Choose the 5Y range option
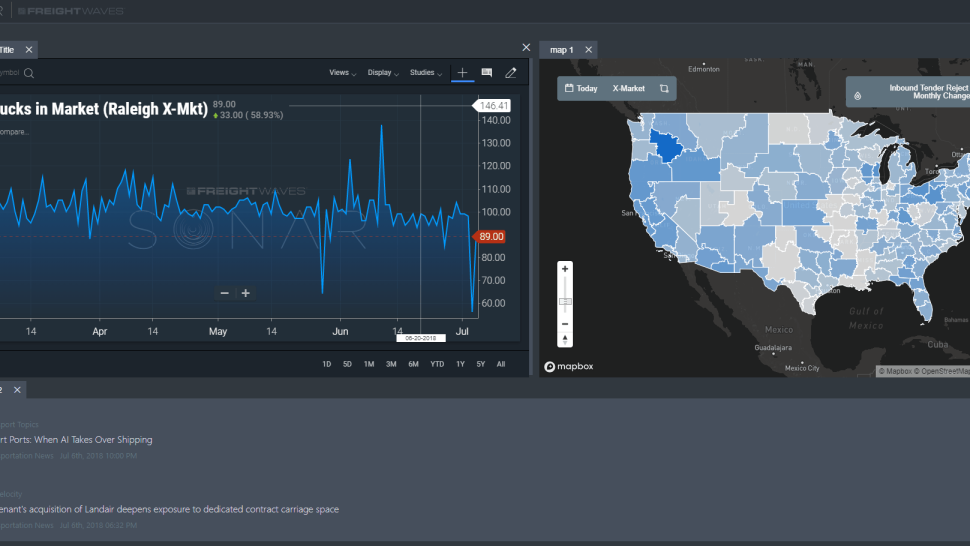The image size is (970, 546). (481, 364)
